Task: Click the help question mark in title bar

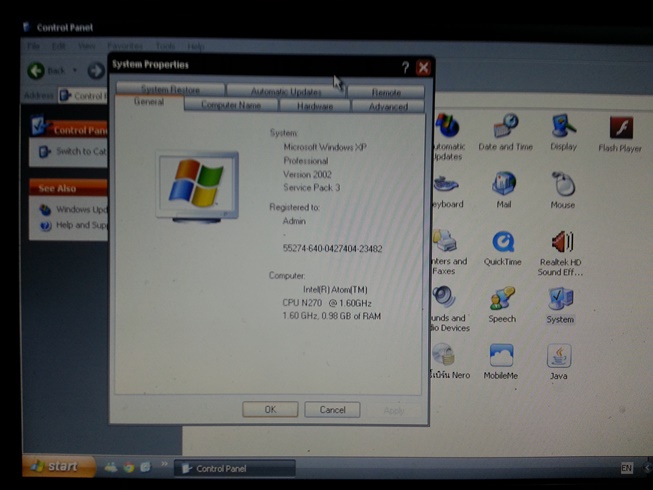Action: coord(405,68)
